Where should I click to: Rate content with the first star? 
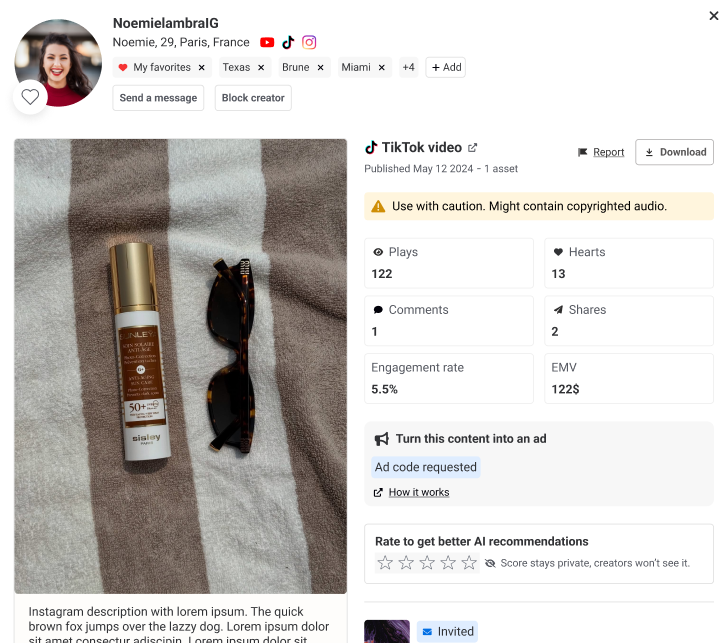pos(385,563)
